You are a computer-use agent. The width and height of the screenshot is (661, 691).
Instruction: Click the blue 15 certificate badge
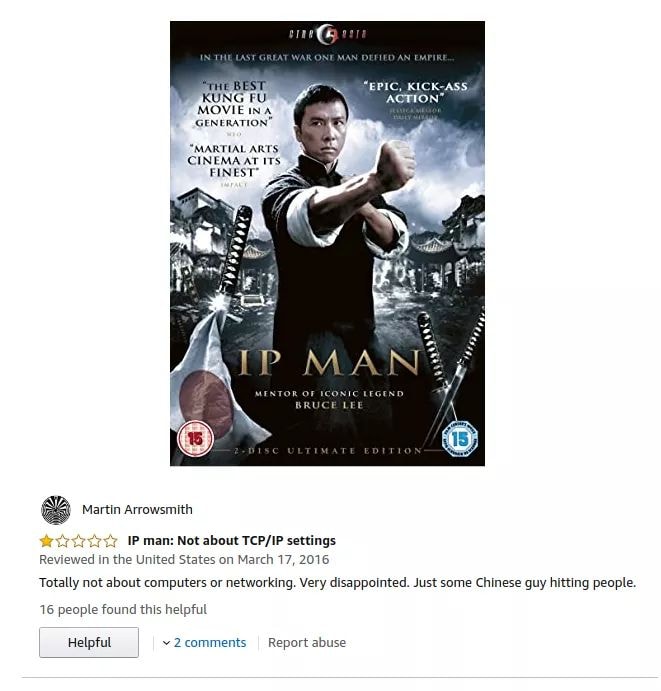click(460, 438)
